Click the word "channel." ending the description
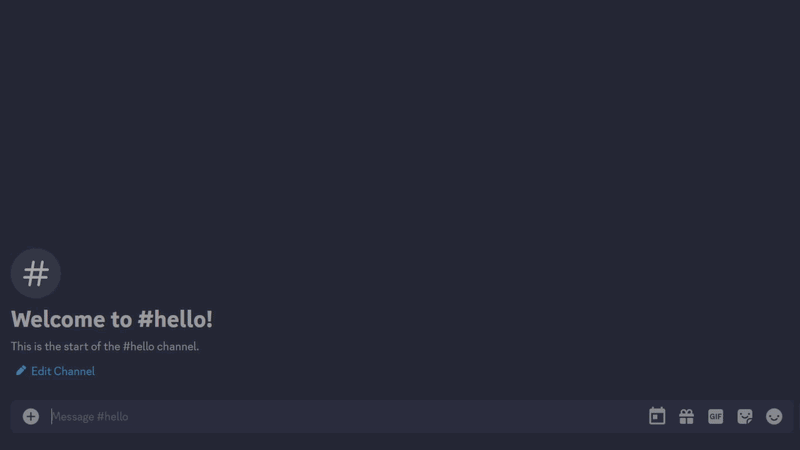800x450 pixels. 178,346
